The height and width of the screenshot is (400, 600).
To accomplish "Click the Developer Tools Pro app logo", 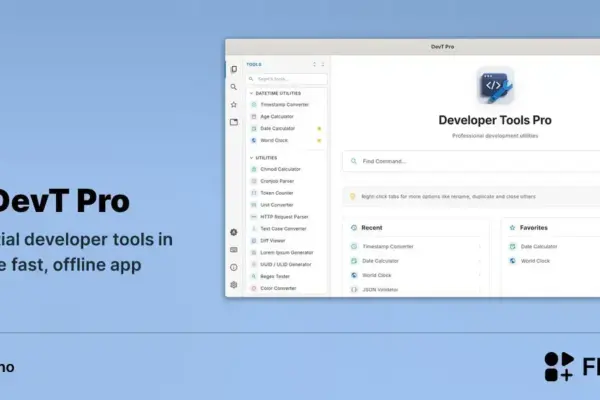I will coord(495,86).
